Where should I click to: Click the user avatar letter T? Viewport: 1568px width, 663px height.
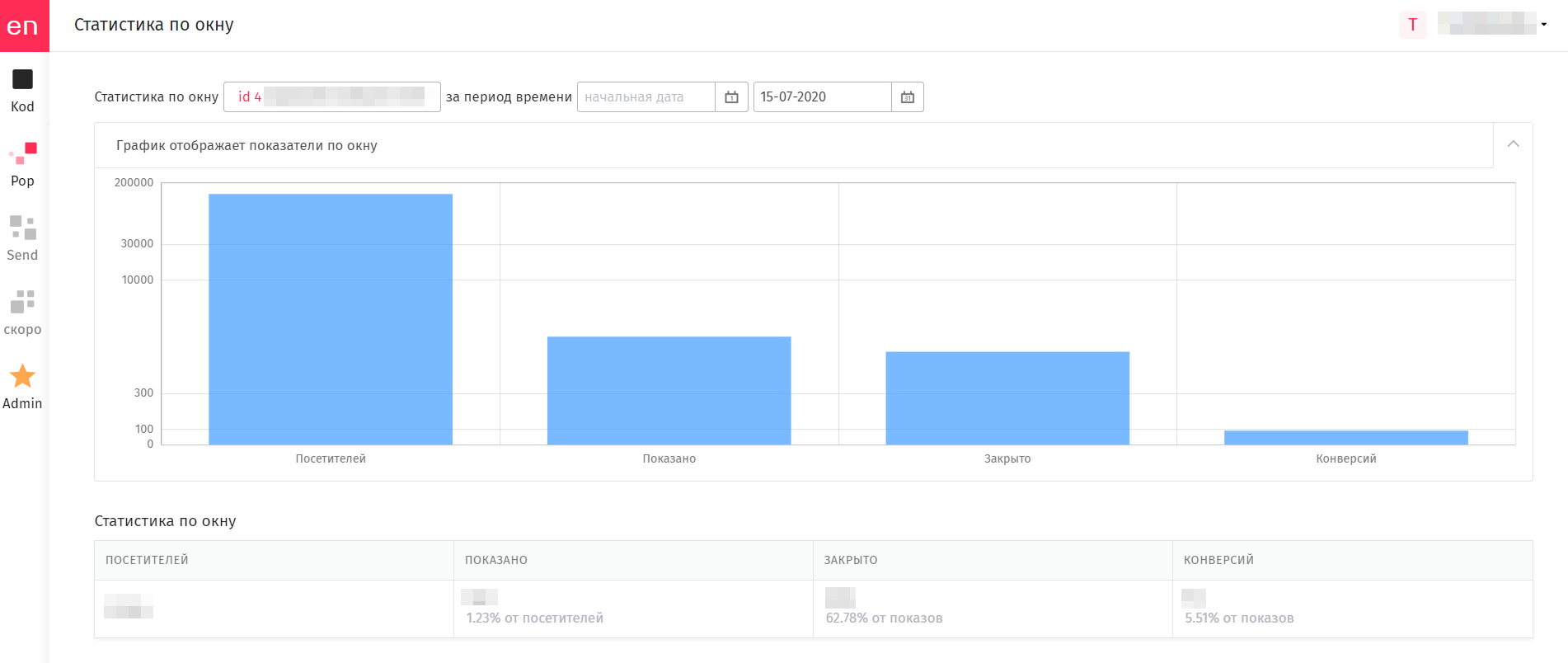tap(1413, 25)
